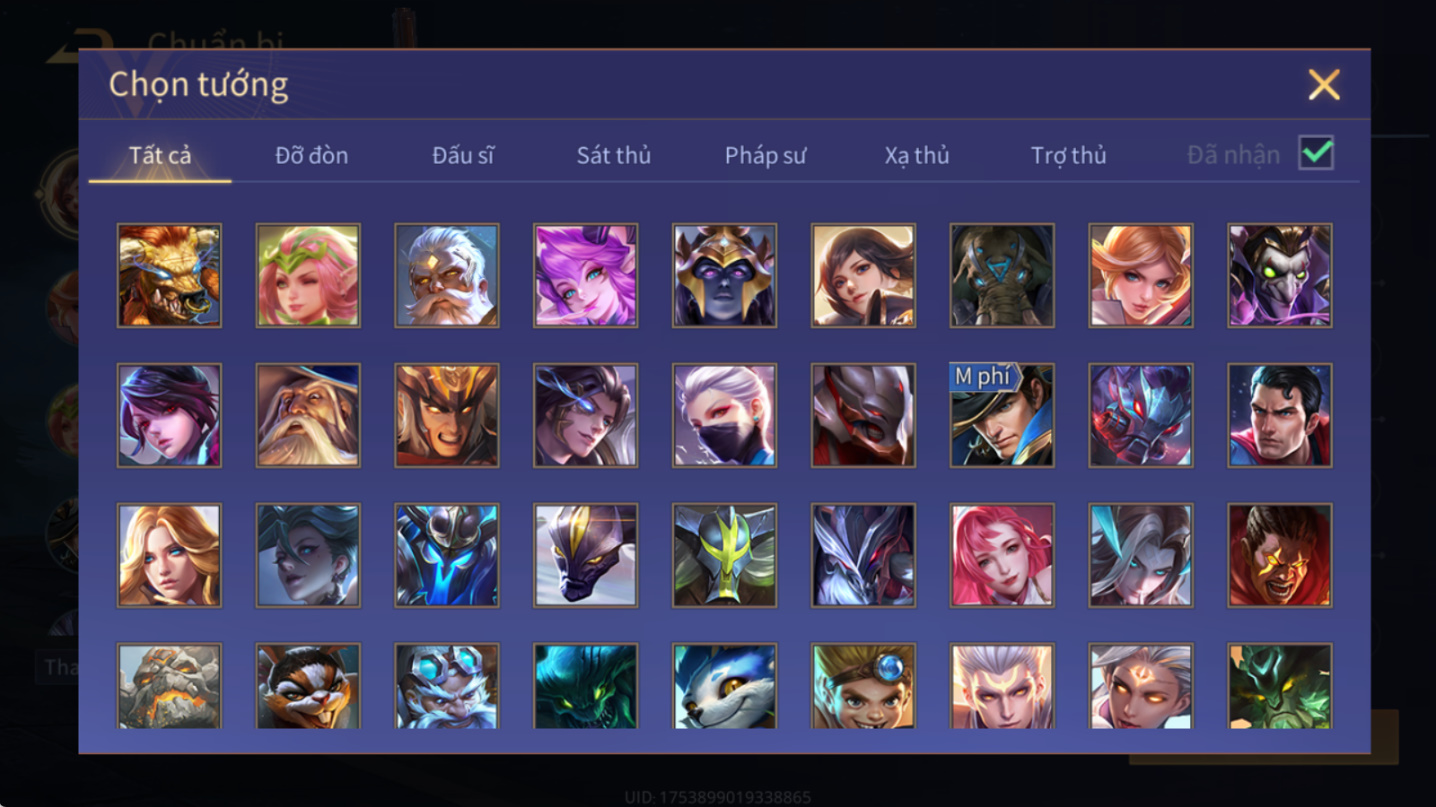Viewport: 1436px width, 807px height.
Task: Open the Sát thủ tab
Action: tap(613, 155)
